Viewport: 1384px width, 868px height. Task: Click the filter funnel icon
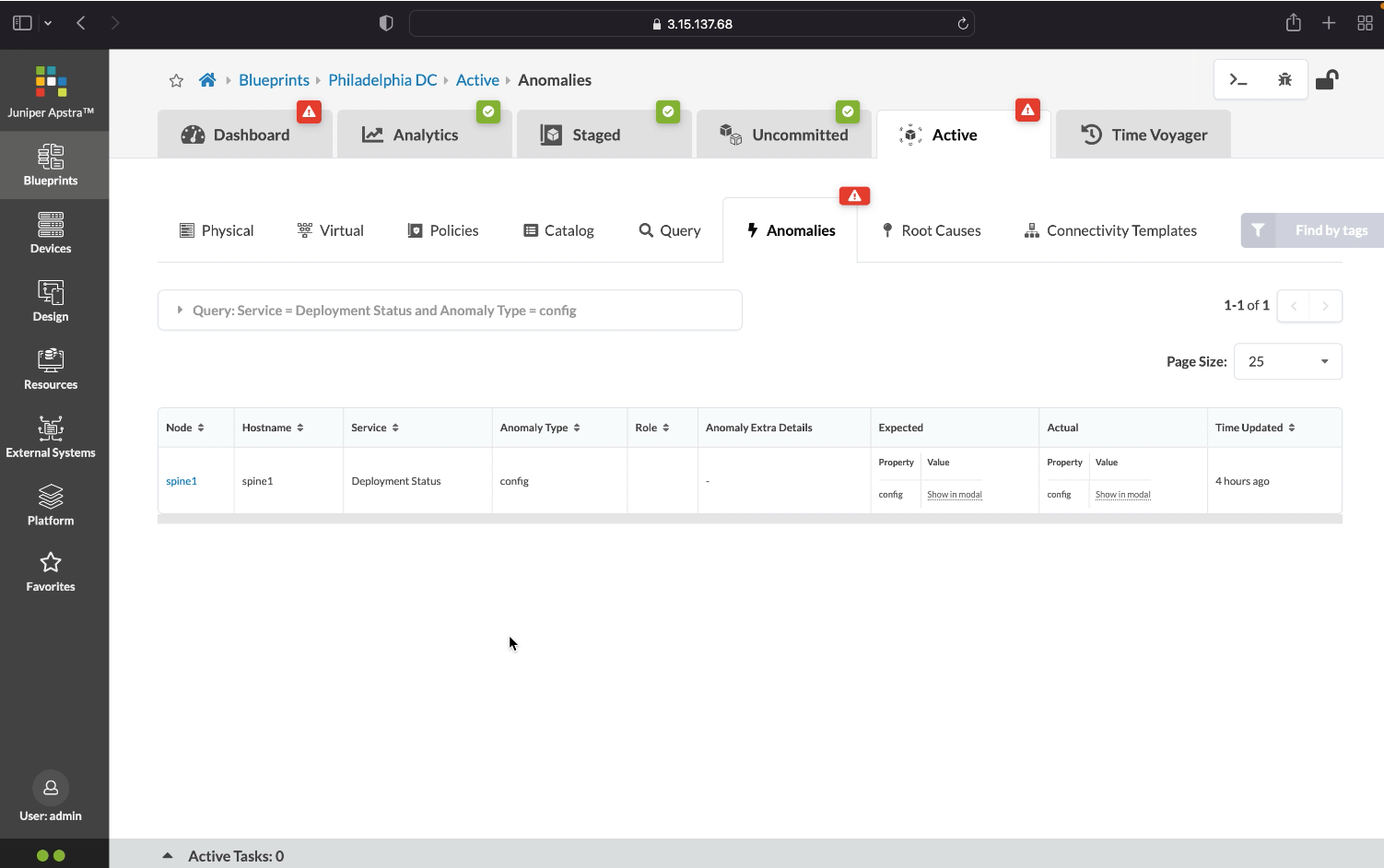(1258, 230)
